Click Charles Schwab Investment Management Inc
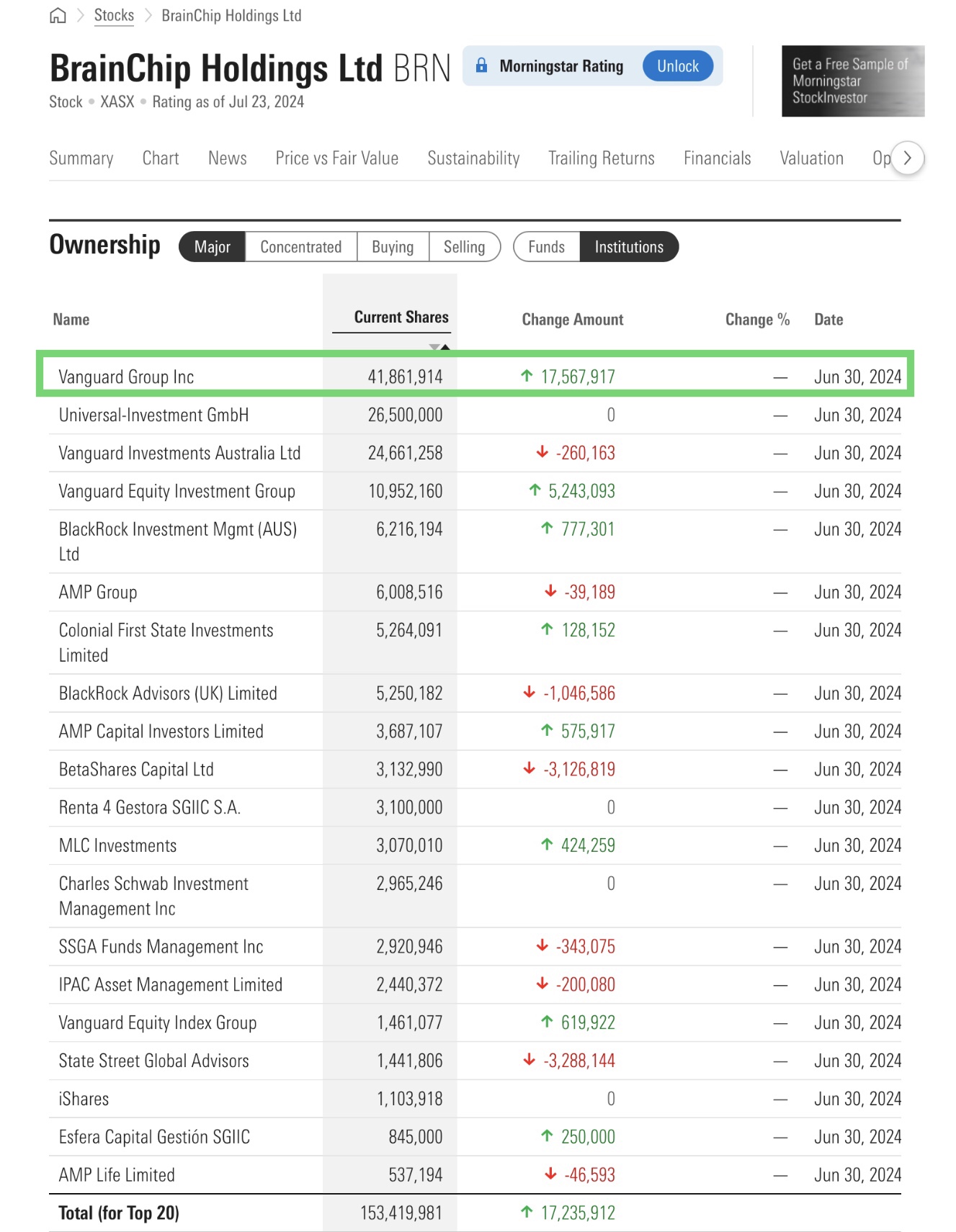Viewport: 956px width, 1232px height. [153, 896]
